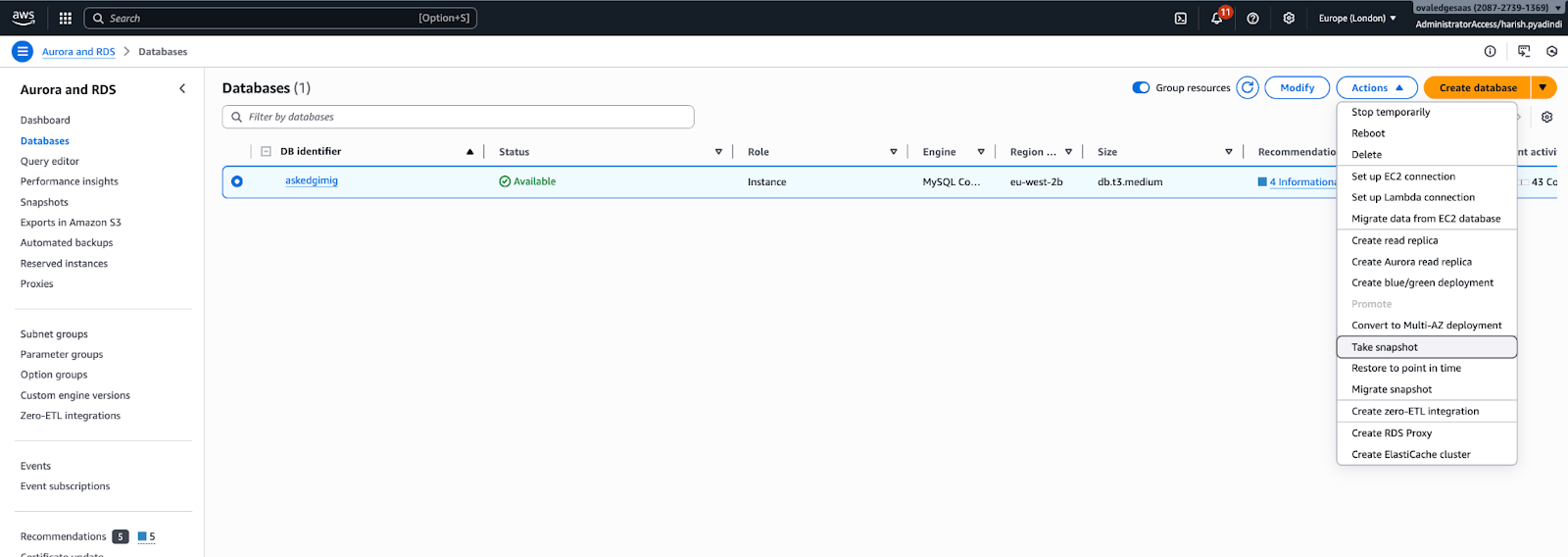This screenshot has width=1568, height=557.
Task: Choose Take snapshot menu item
Action: (x=1427, y=347)
